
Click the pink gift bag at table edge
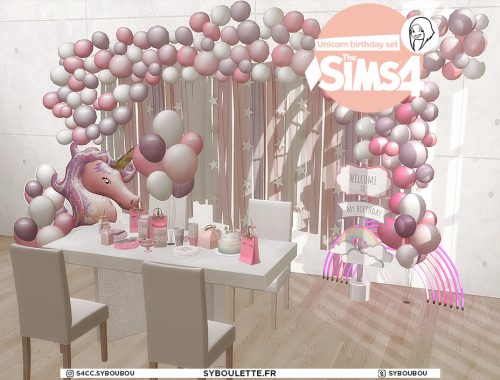click(x=250, y=247)
